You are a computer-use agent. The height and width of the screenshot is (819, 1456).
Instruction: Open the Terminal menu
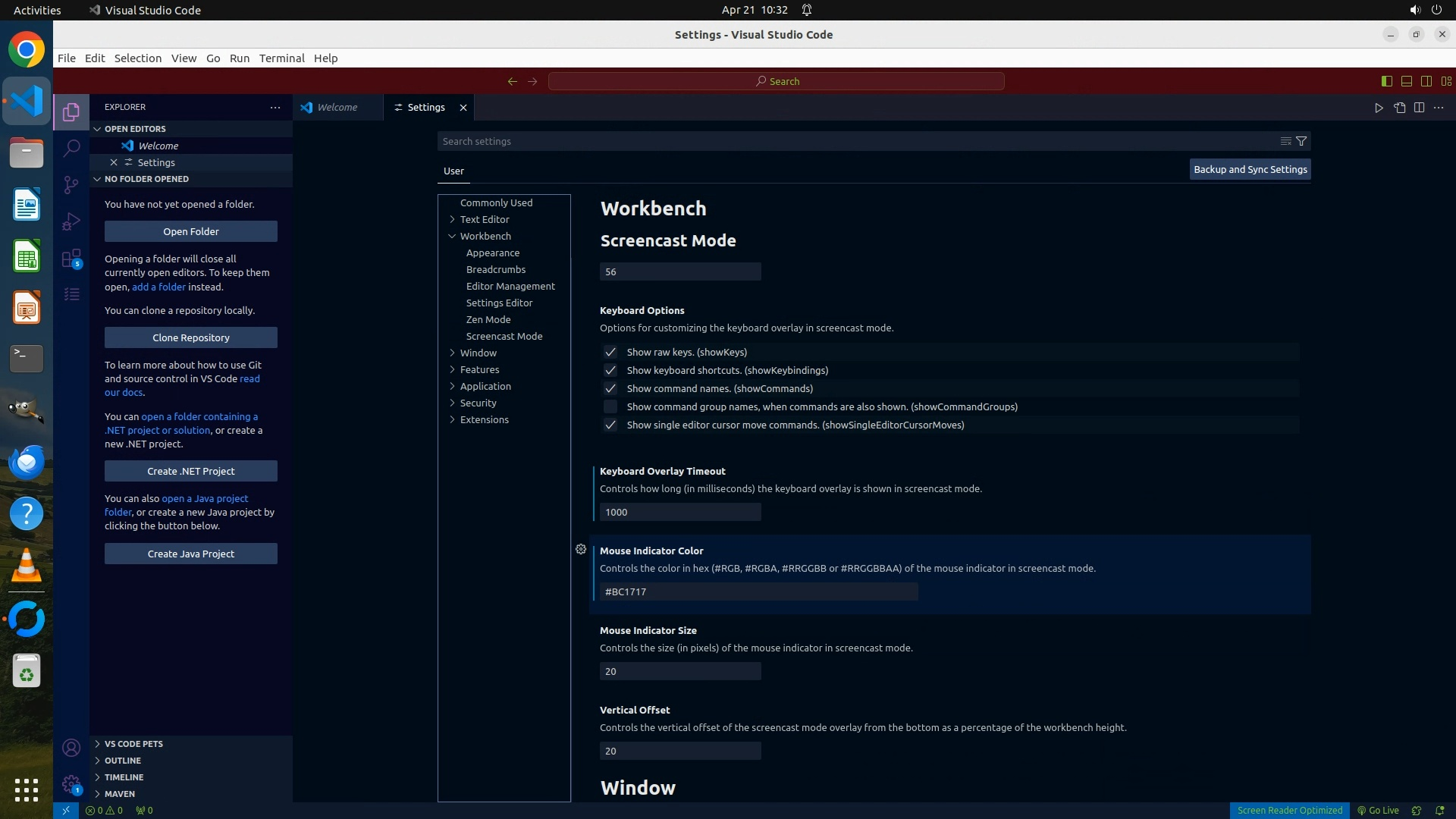coord(281,58)
